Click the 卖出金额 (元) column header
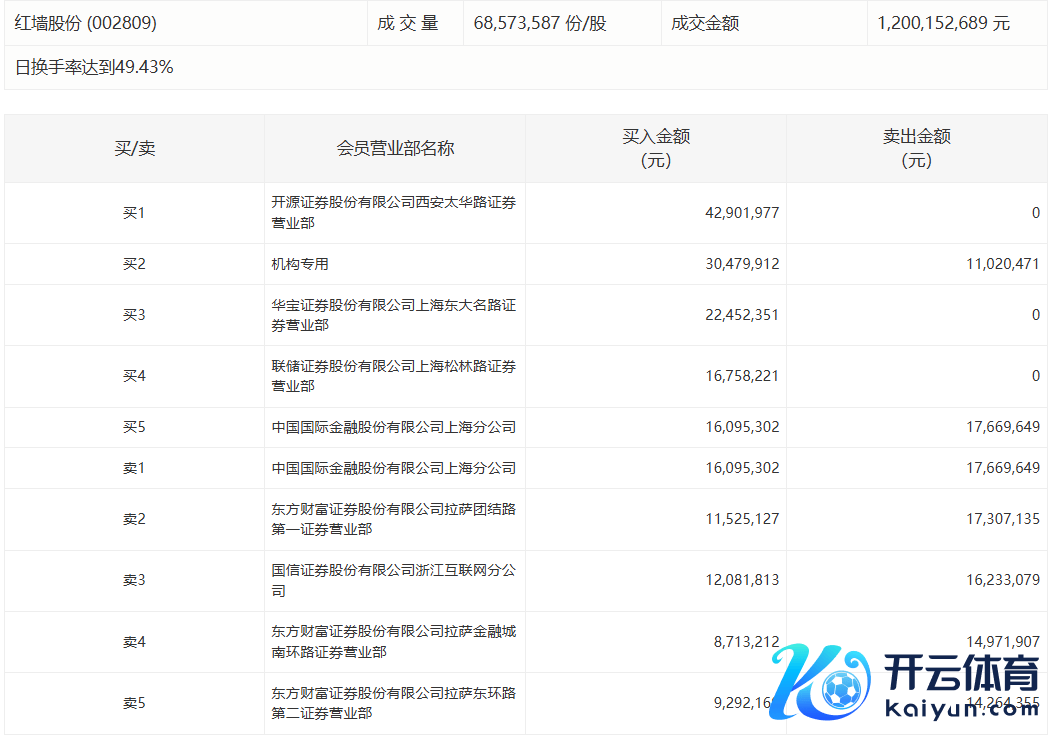This screenshot has height=742, width=1054. click(916, 148)
